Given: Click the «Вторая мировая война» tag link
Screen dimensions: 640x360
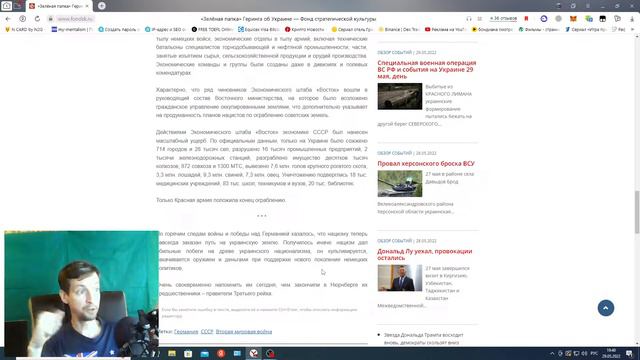Looking at the screenshot, I should [x=244, y=331].
